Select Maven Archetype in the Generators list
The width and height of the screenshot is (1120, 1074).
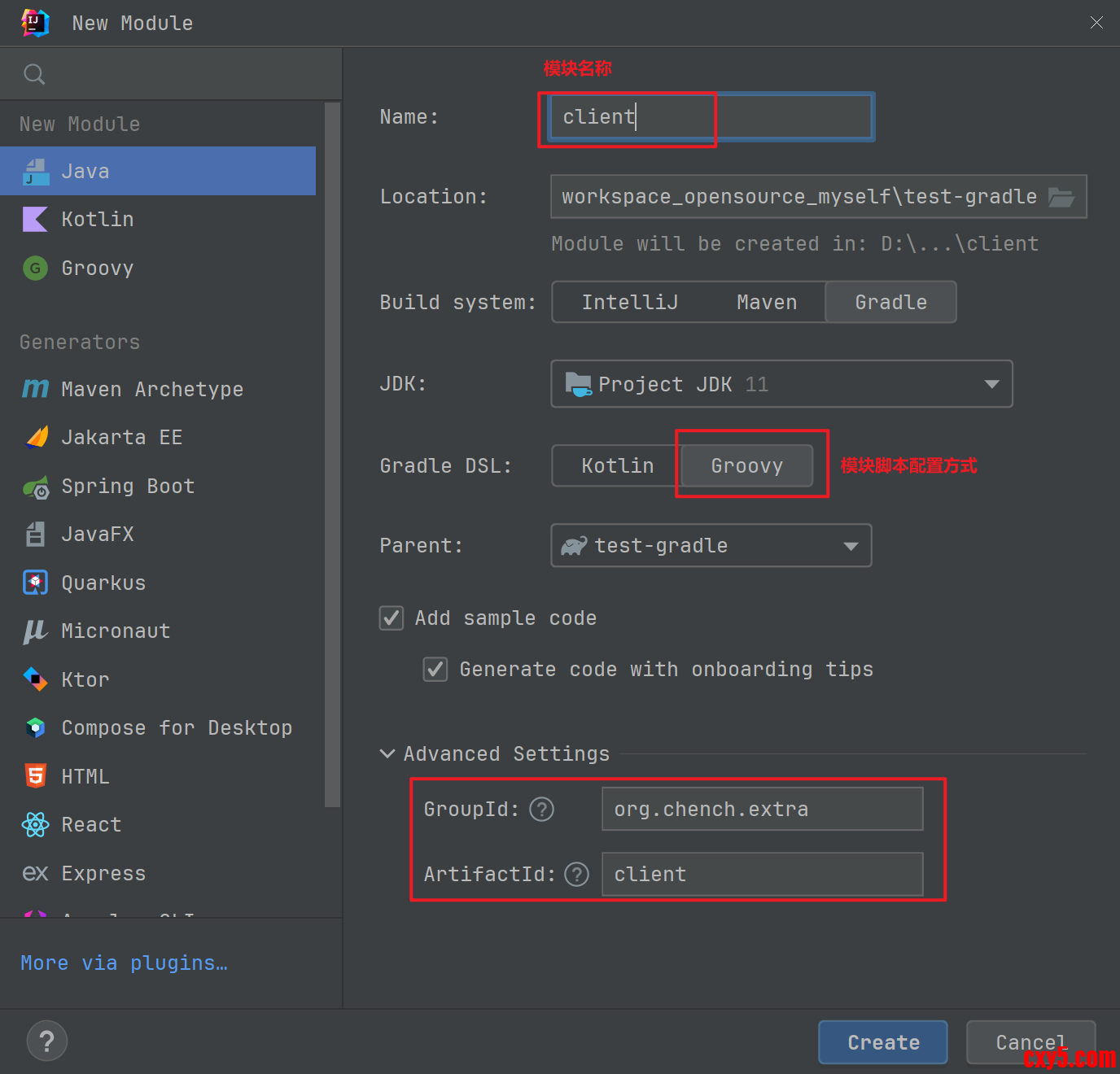tap(152, 390)
